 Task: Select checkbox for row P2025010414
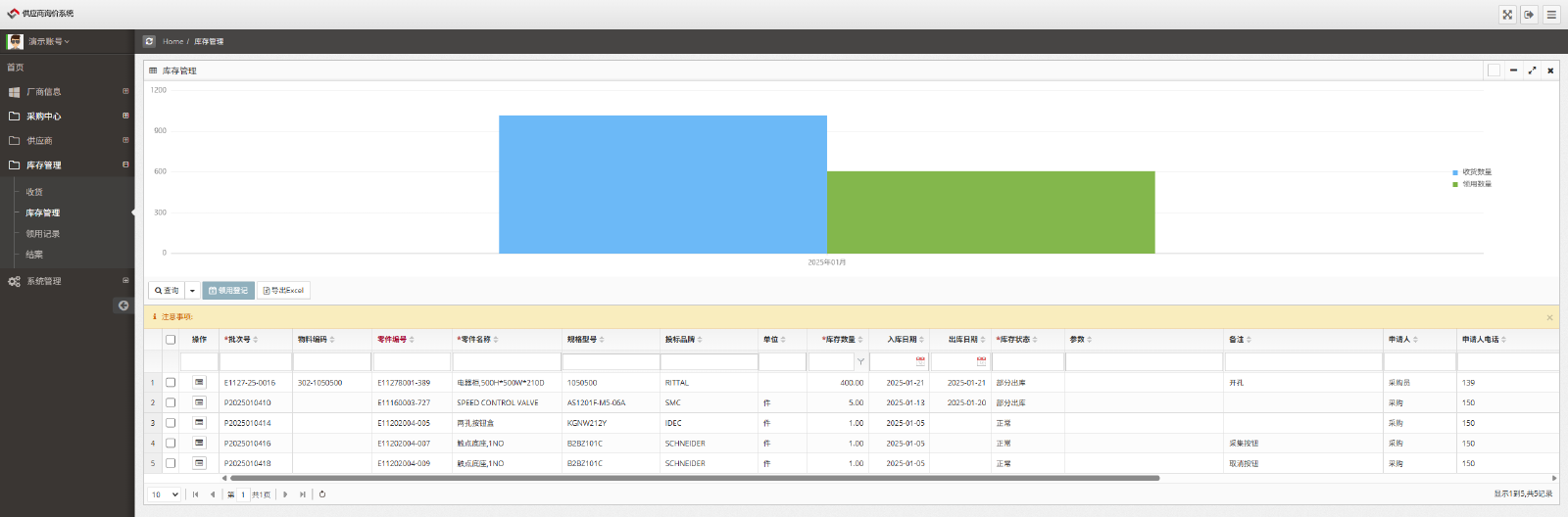tap(171, 423)
